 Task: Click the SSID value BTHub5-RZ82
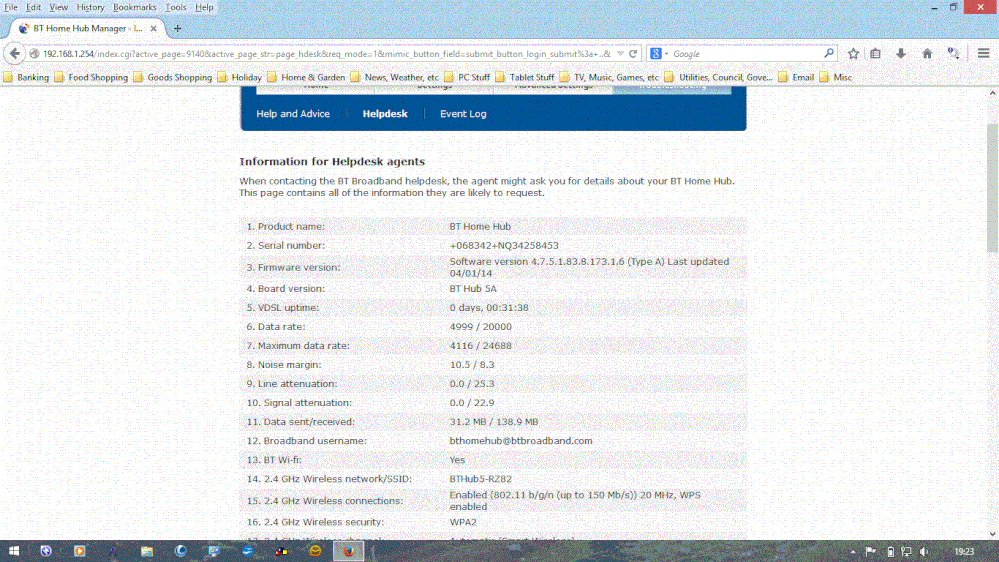click(480, 479)
